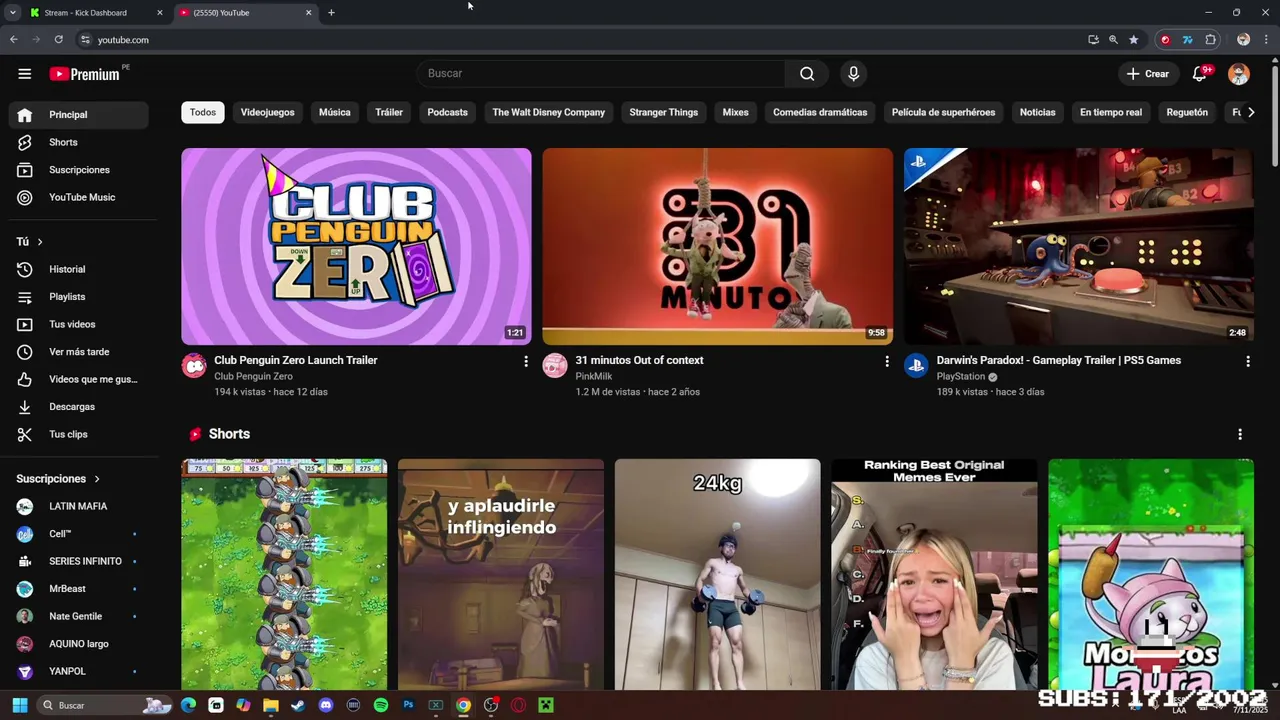1280x720 pixels.
Task: Open the notifications bell
Action: coord(1200,74)
